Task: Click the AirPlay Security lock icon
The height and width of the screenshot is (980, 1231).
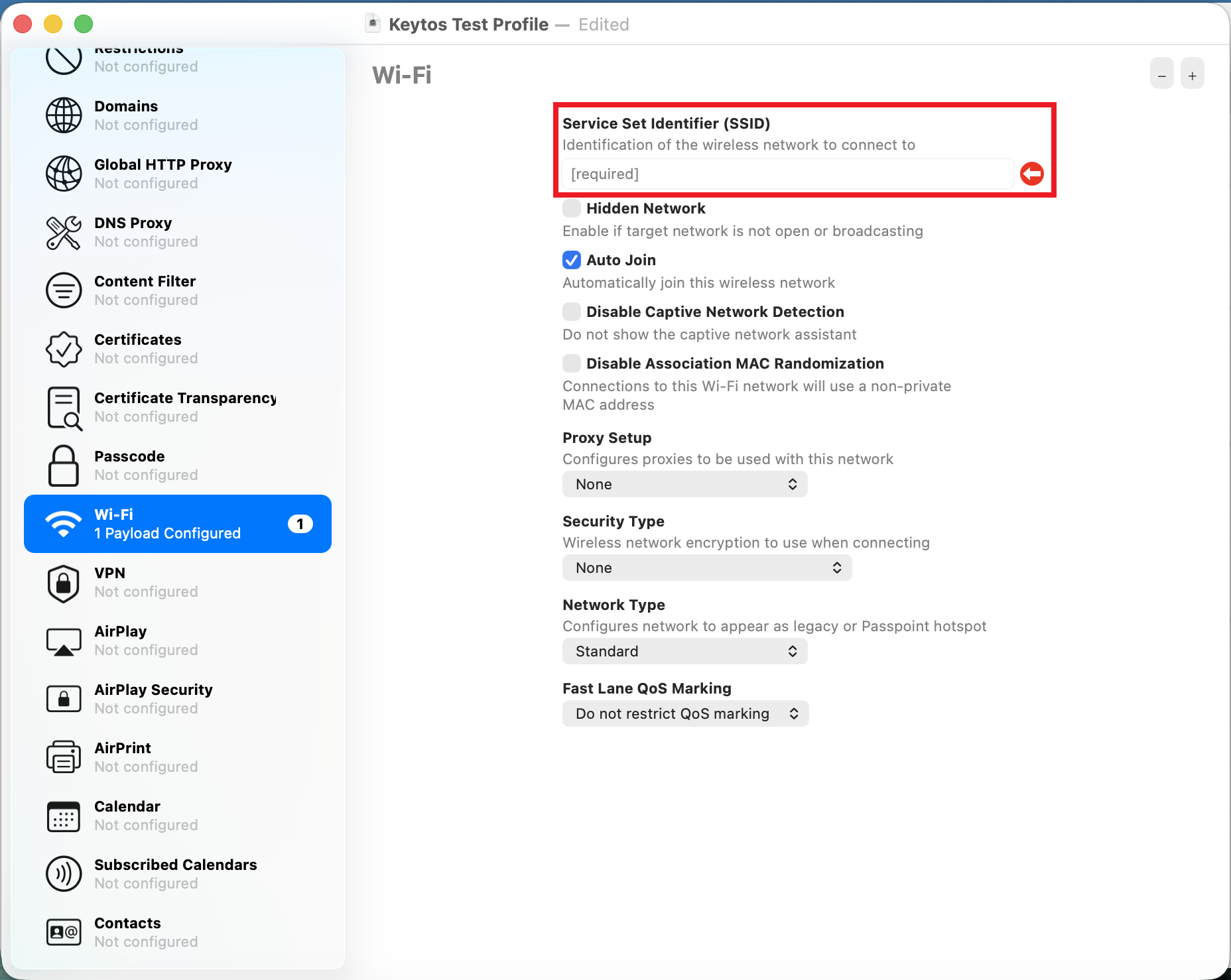Action: [64, 699]
